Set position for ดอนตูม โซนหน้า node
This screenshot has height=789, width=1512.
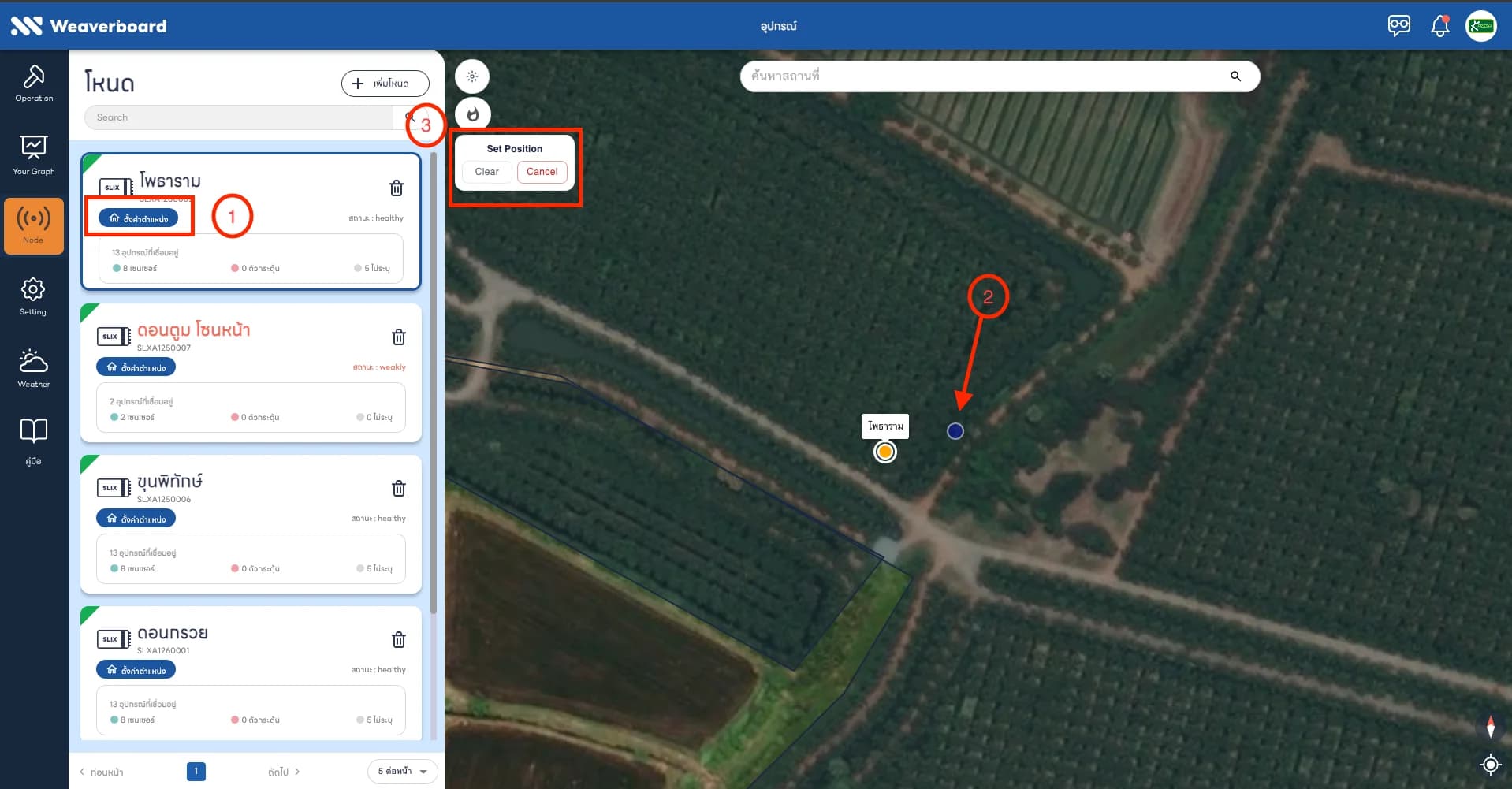[x=136, y=367]
